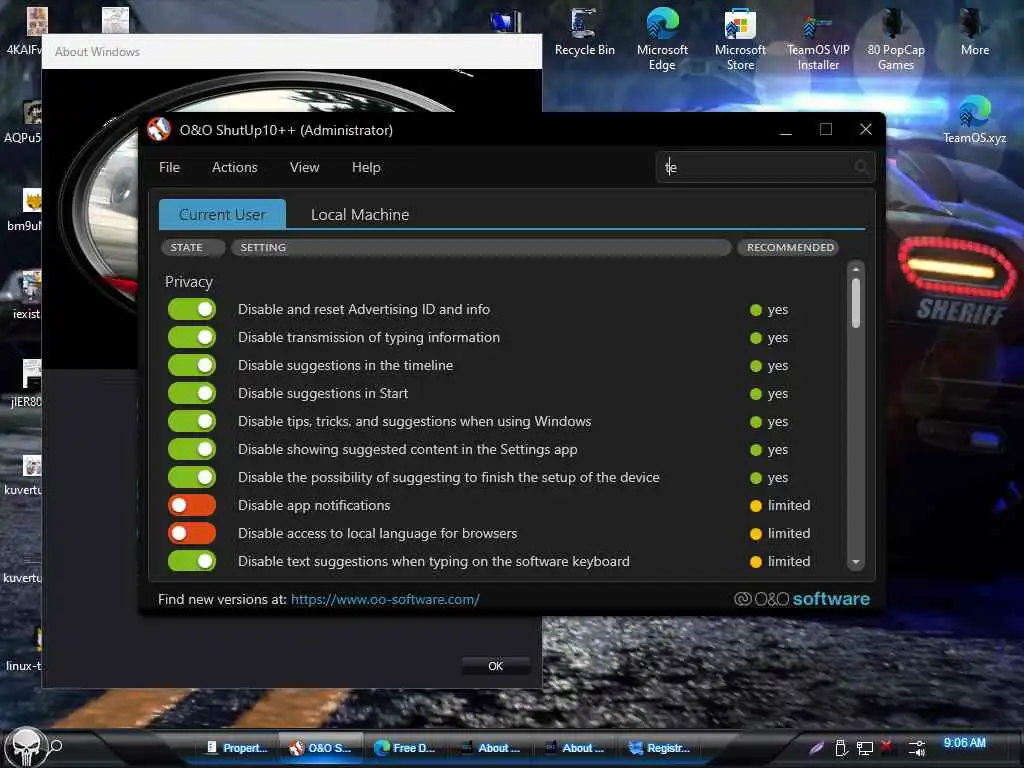The height and width of the screenshot is (768, 1024).
Task: Open the oo-software.com link
Action: (385, 599)
